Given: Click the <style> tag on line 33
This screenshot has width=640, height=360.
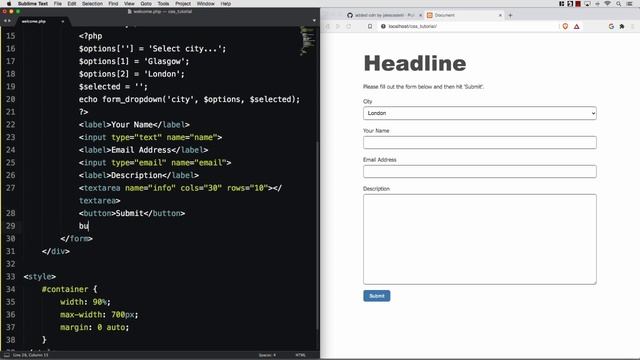Looking at the screenshot, I should tap(40, 276).
